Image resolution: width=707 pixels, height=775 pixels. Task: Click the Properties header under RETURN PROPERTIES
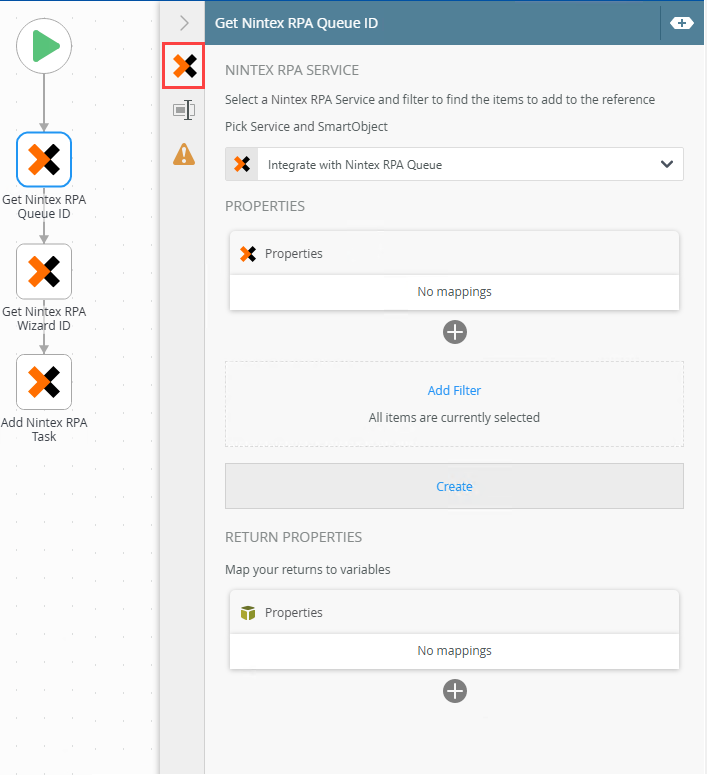[x=294, y=612]
